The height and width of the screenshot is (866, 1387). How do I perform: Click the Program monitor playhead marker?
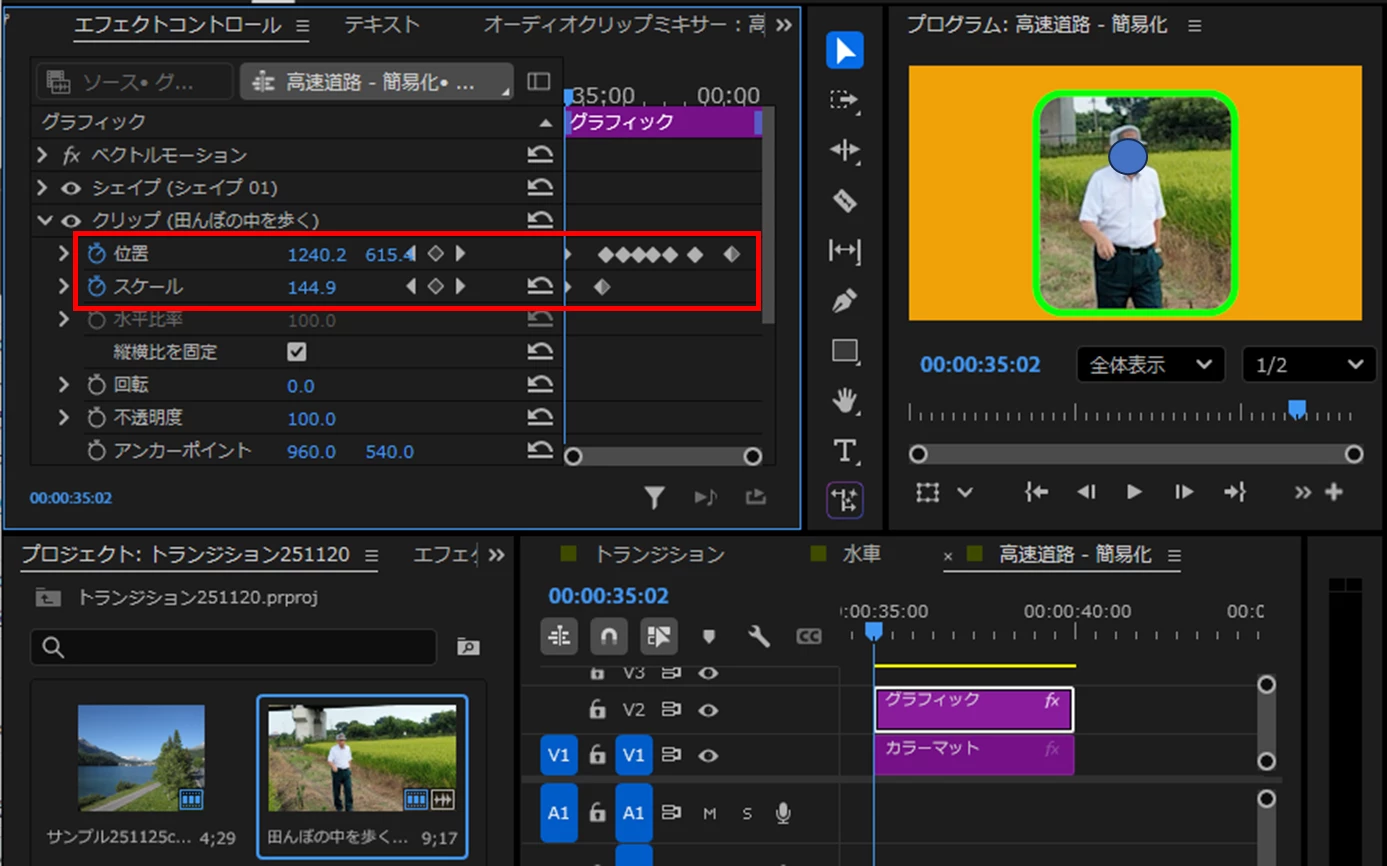tap(1297, 408)
